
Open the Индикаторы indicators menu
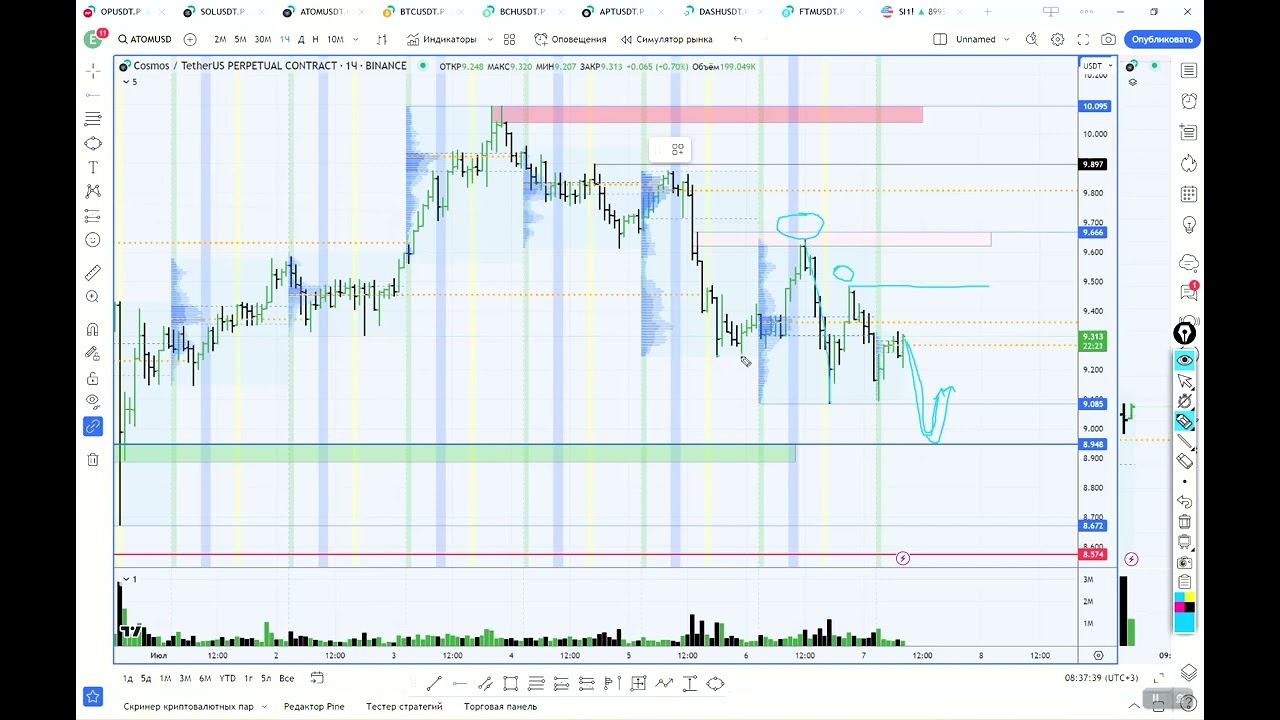442,39
